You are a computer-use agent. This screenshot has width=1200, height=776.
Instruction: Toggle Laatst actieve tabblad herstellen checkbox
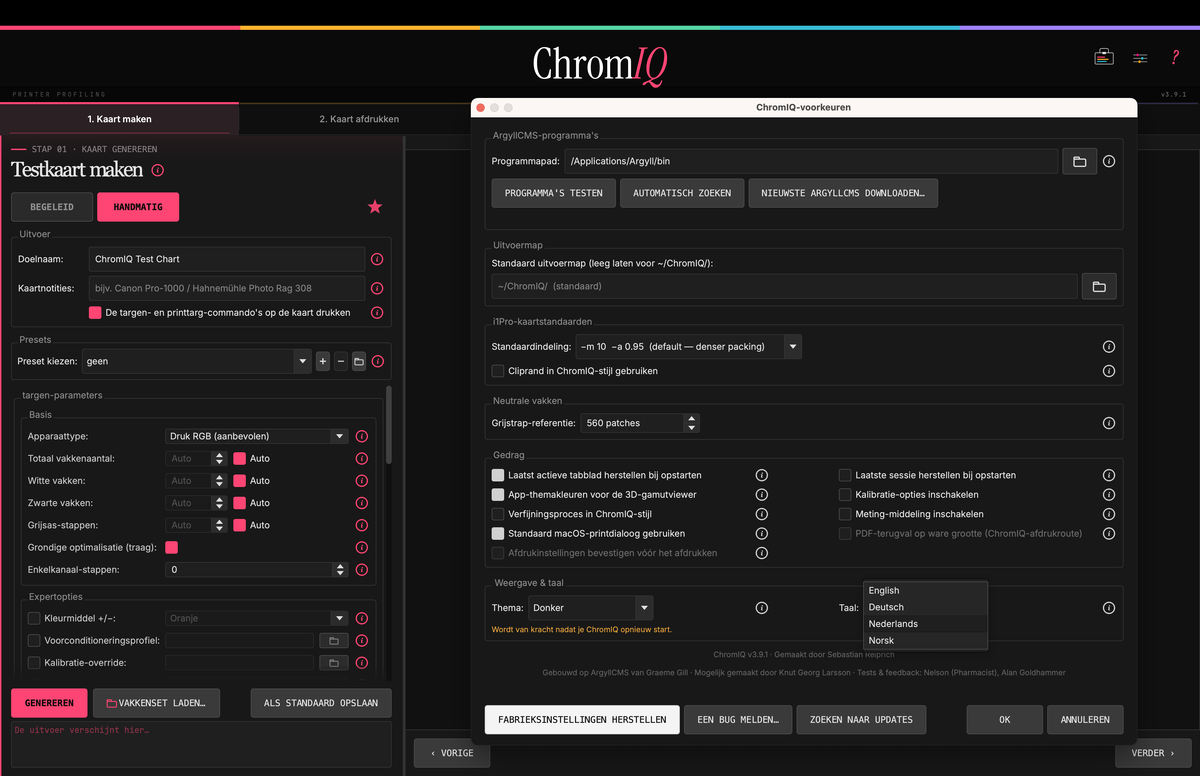(x=498, y=475)
